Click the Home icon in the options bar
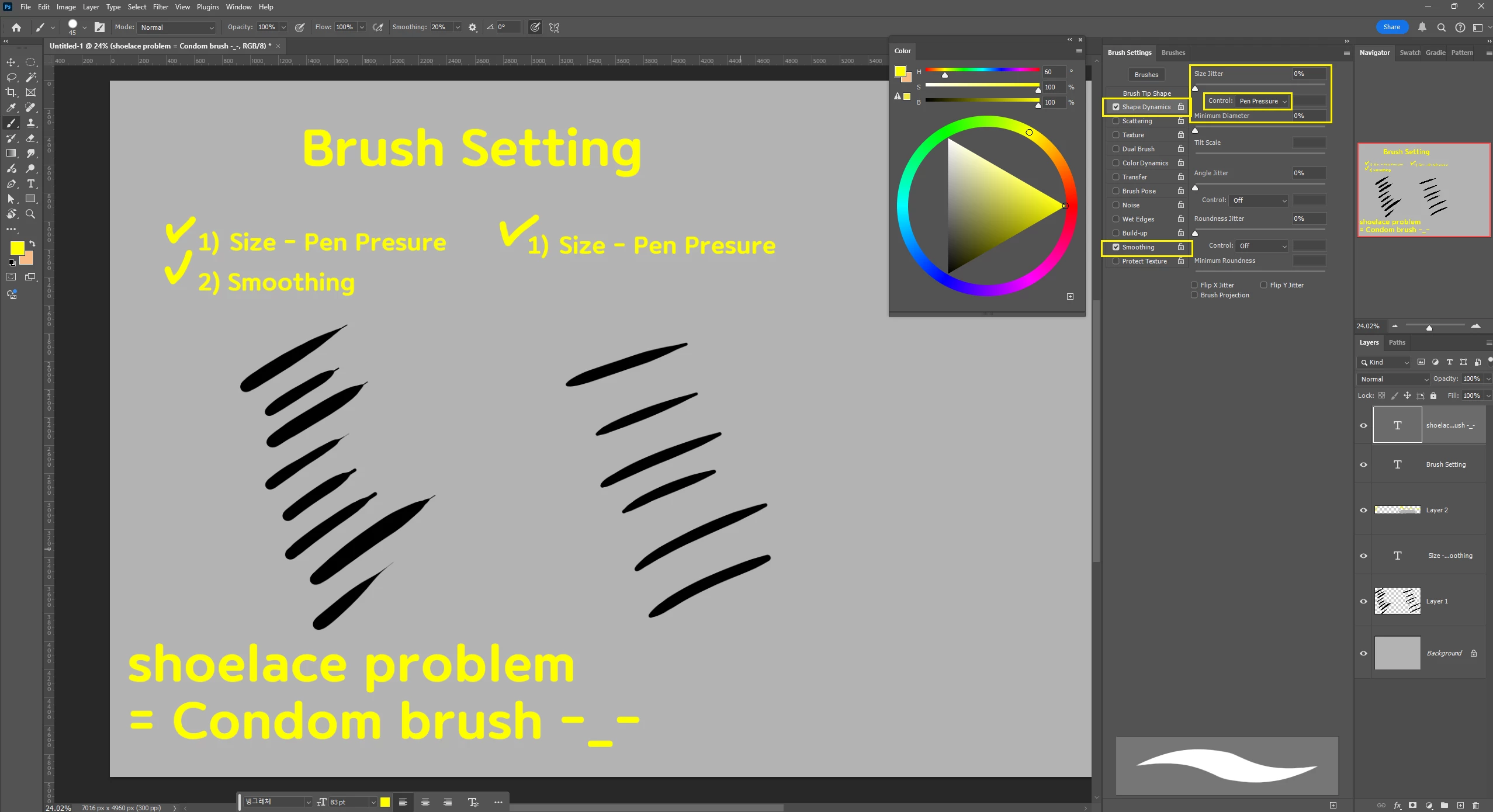This screenshot has width=1493, height=812. pyautogui.click(x=16, y=27)
